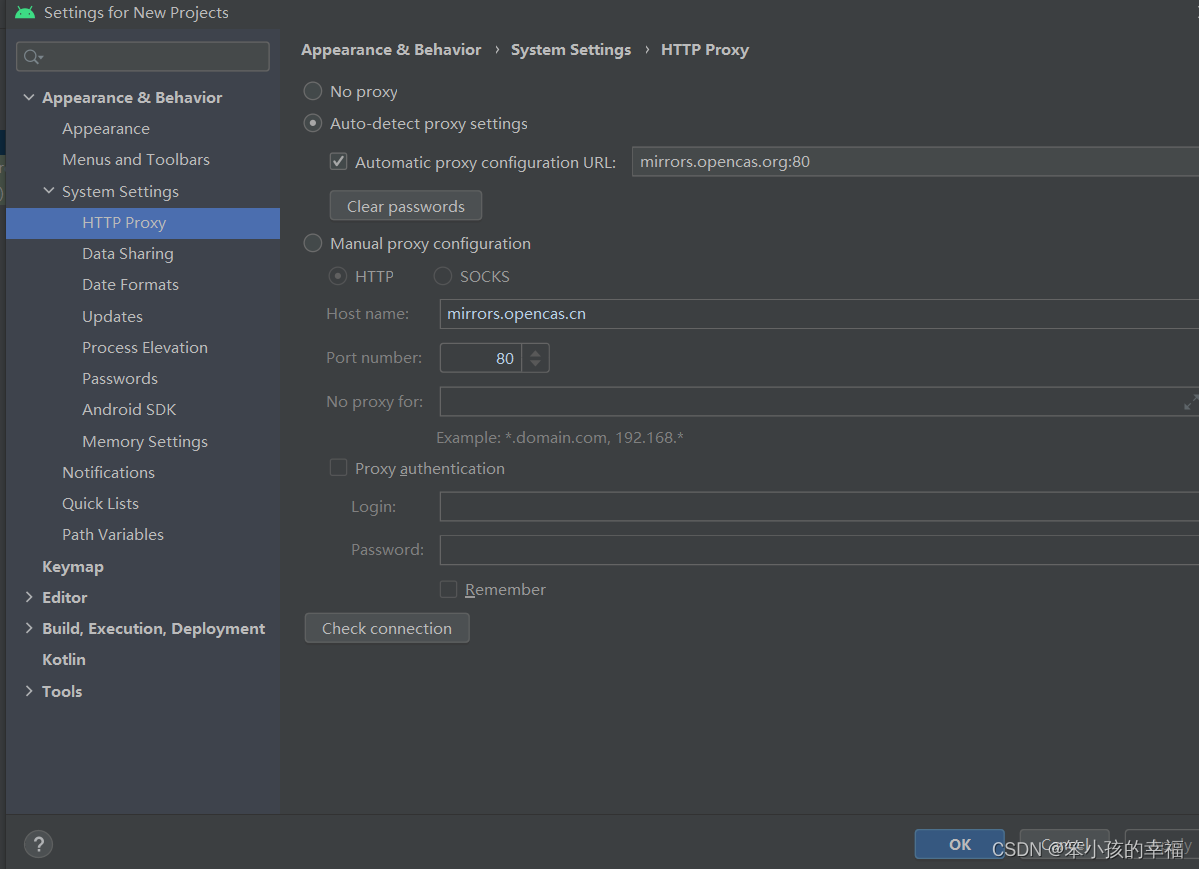Increase the port number with up arrow
The height and width of the screenshot is (869, 1199).
pos(535,353)
